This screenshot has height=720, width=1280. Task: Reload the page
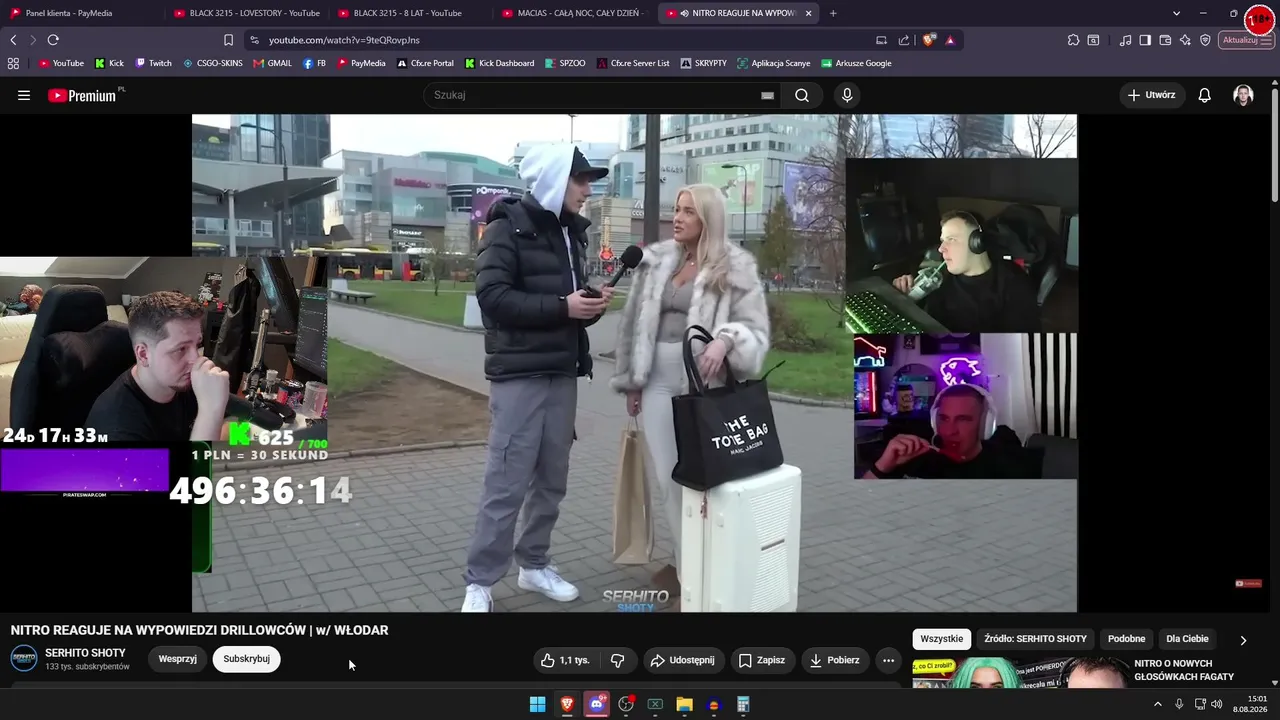coord(53,40)
